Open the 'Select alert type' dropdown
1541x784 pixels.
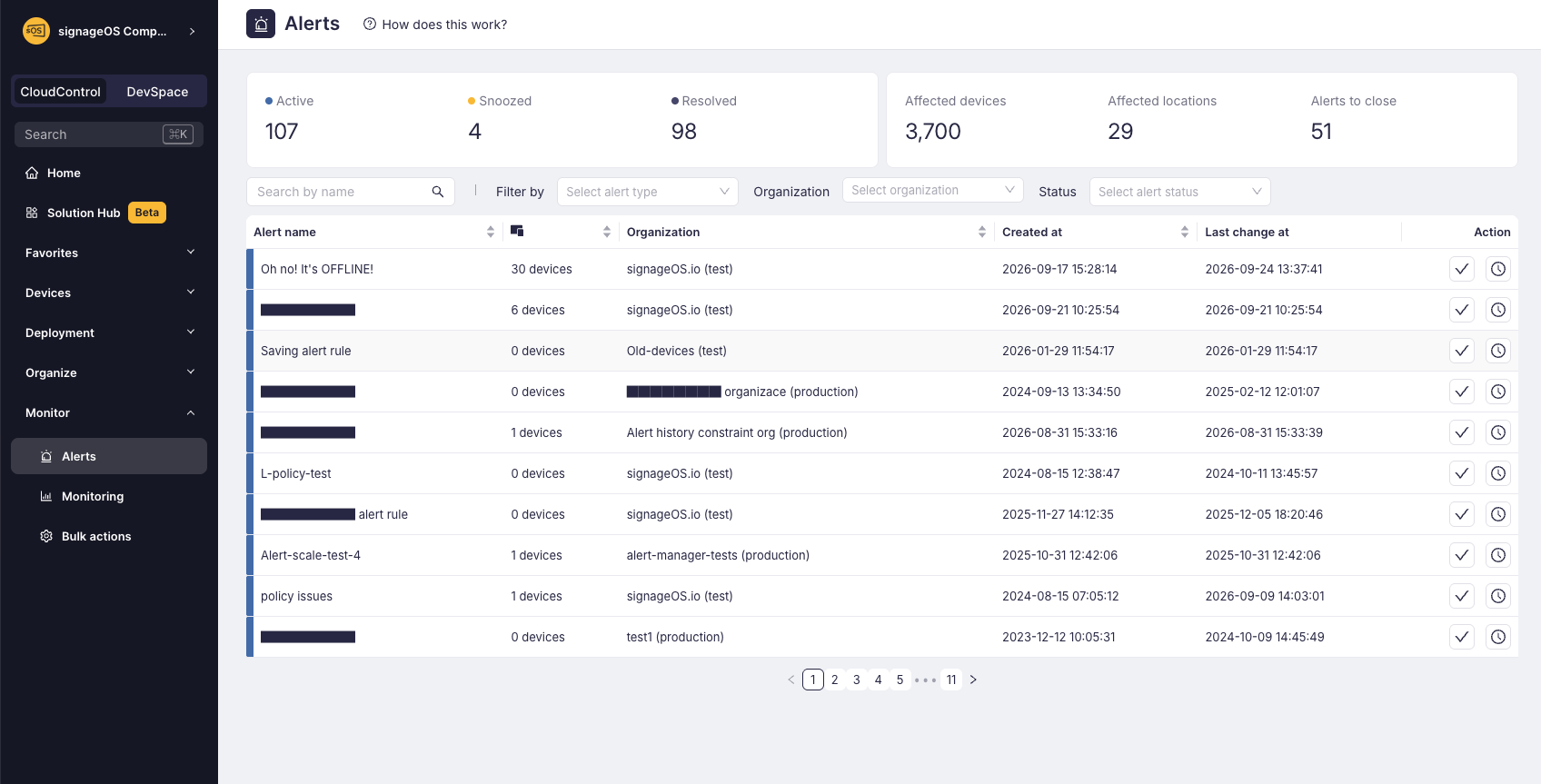tap(647, 192)
